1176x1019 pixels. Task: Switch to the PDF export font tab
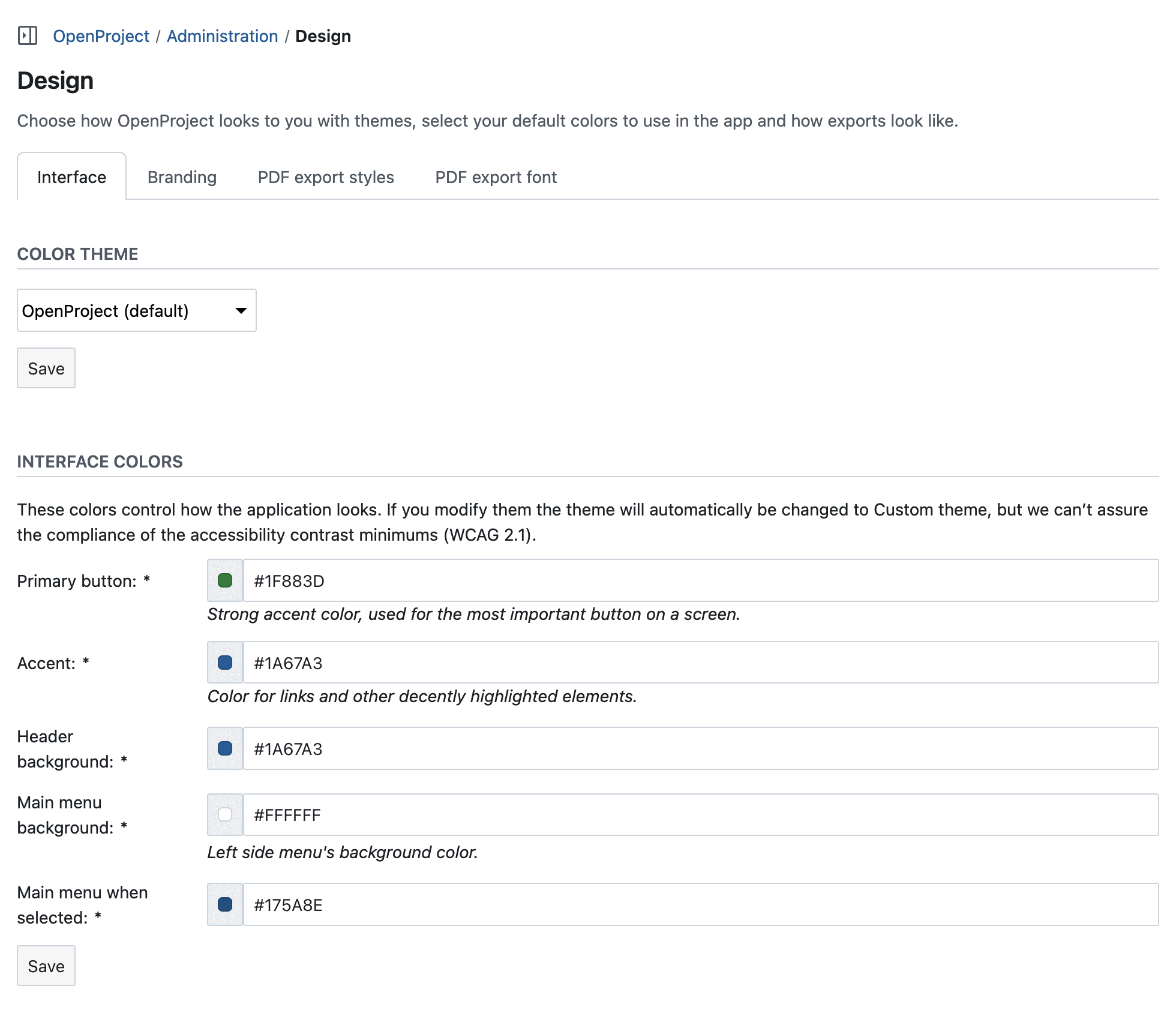click(496, 176)
